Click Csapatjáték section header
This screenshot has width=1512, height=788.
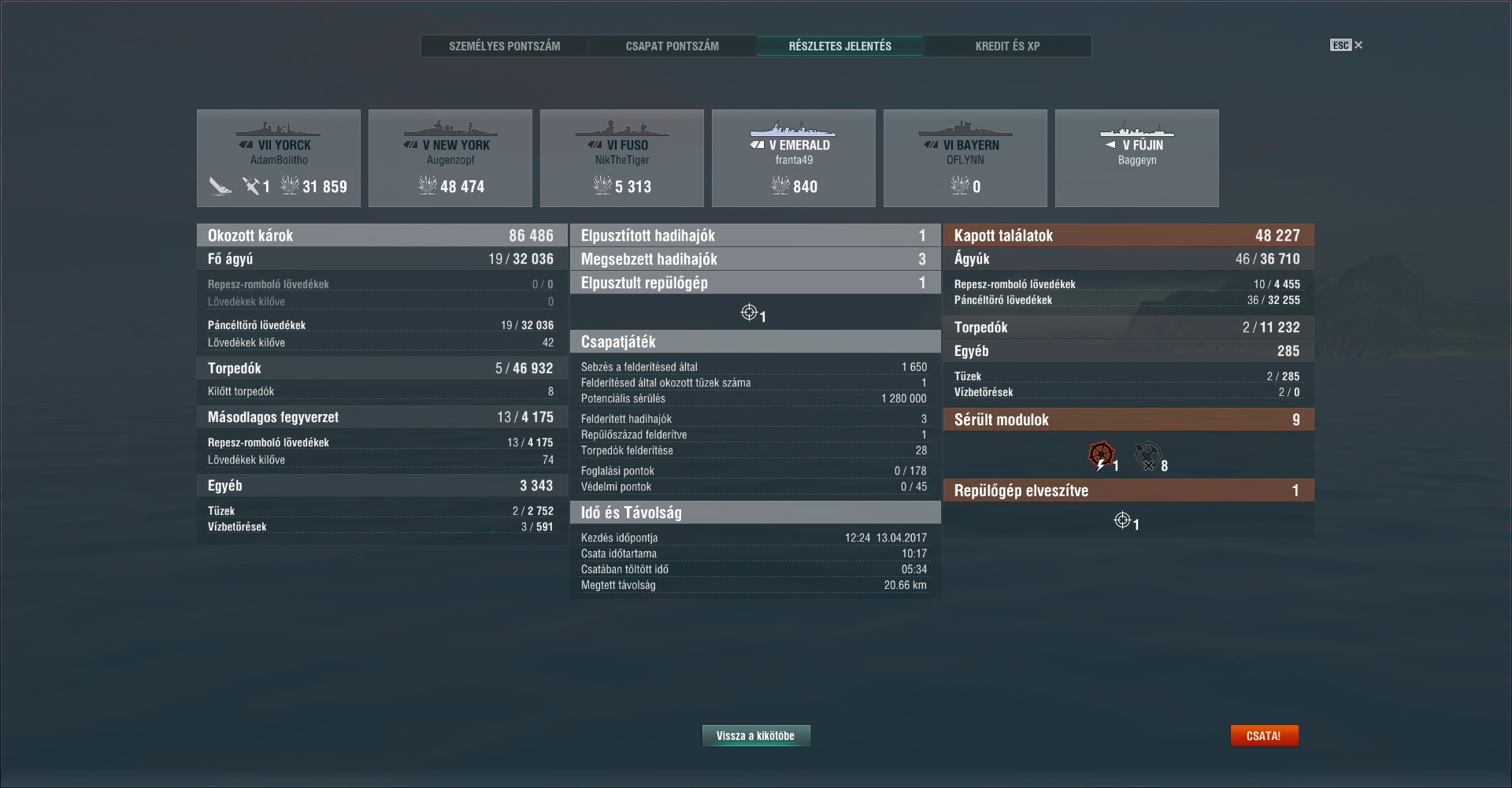tap(755, 342)
